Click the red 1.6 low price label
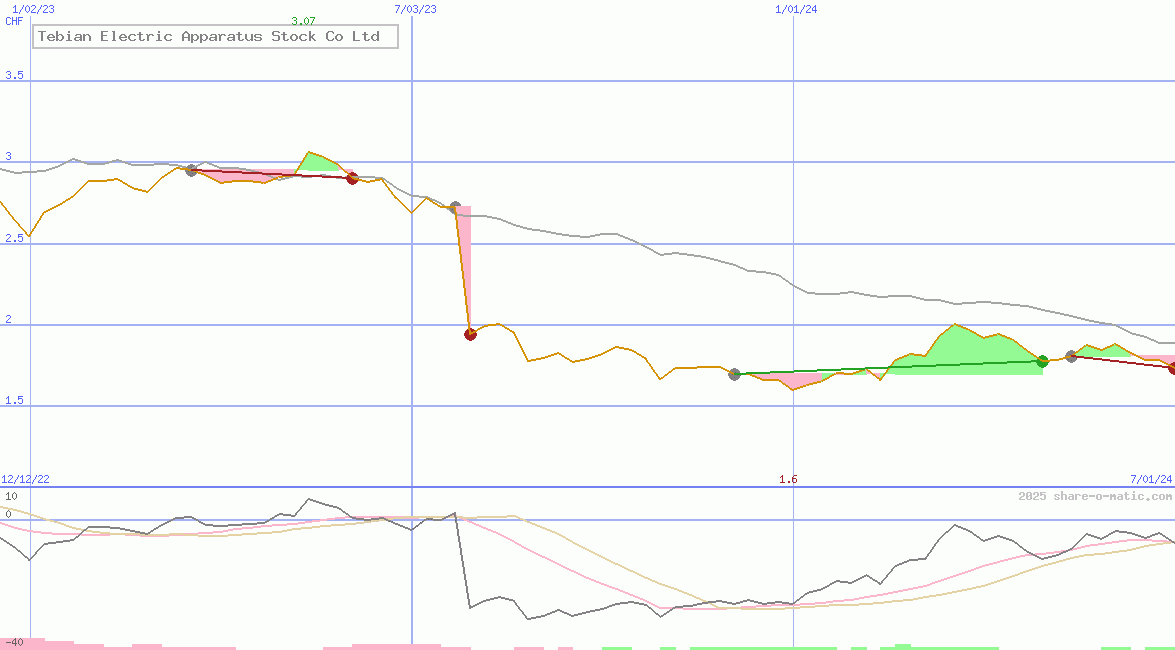 click(x=788, y=480)
